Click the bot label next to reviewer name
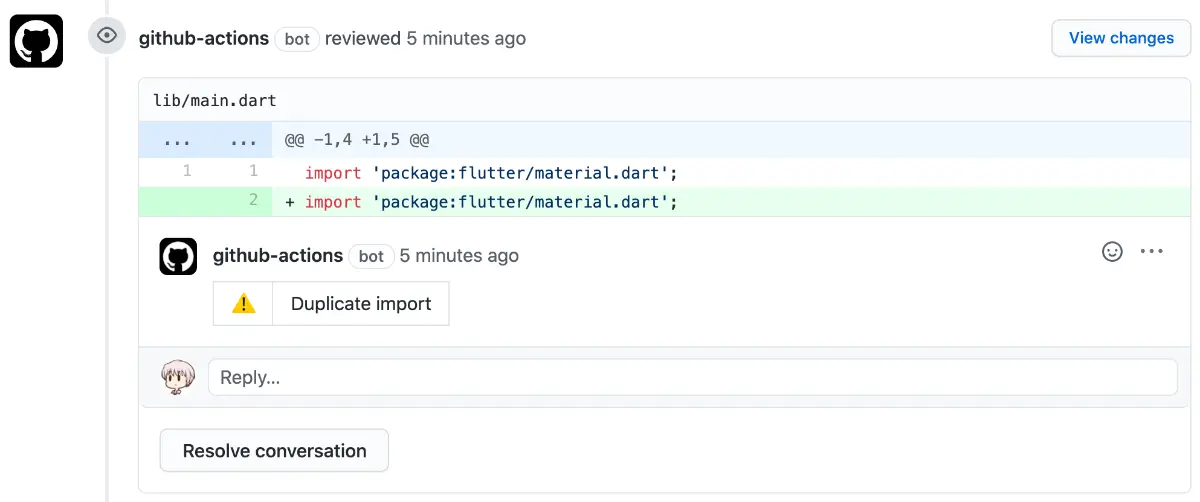Viewport: 1200px width, 502px height. 298,39
